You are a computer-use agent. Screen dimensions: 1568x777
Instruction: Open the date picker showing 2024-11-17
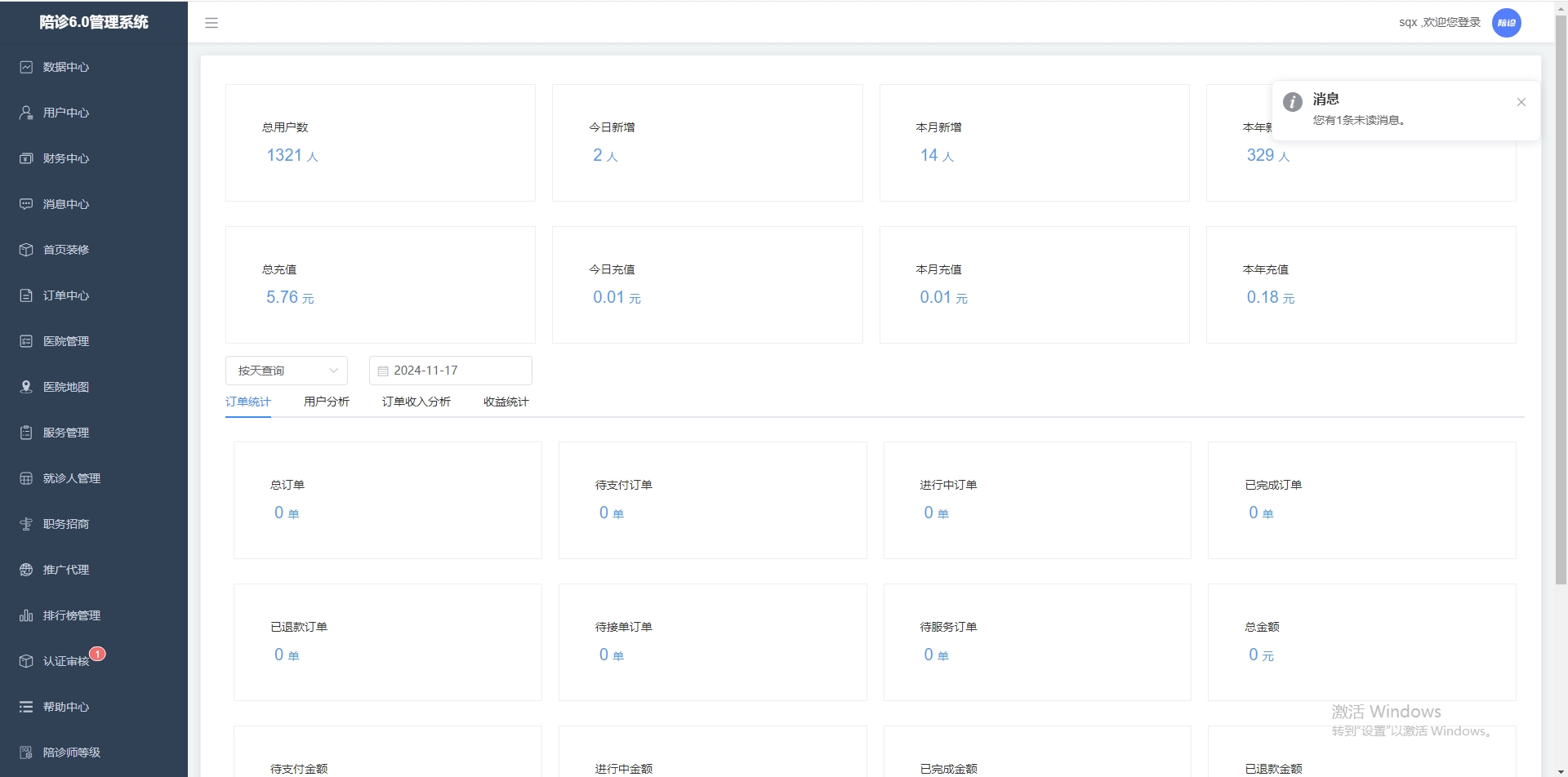(x=450, y=371)
